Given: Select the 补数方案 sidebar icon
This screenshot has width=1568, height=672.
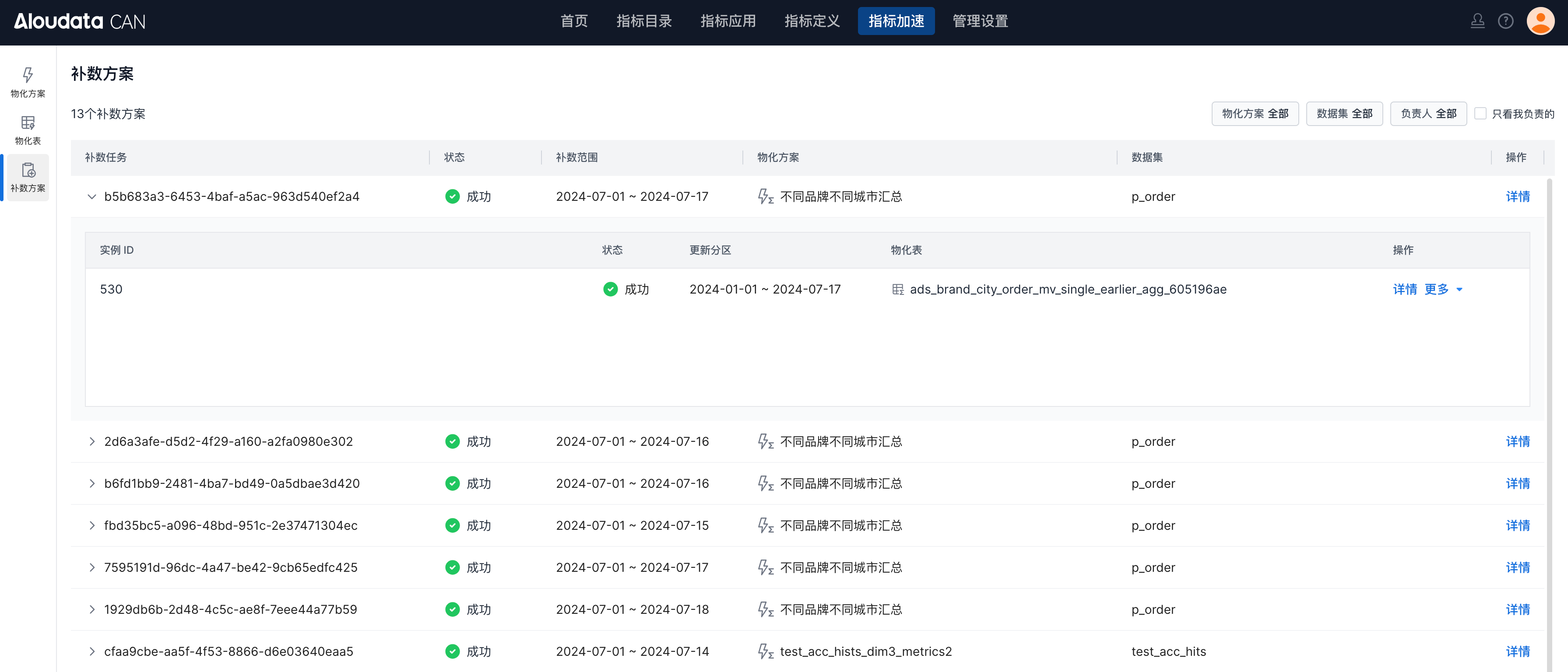Looking at the screenshot, I should (x=28, y=177).
